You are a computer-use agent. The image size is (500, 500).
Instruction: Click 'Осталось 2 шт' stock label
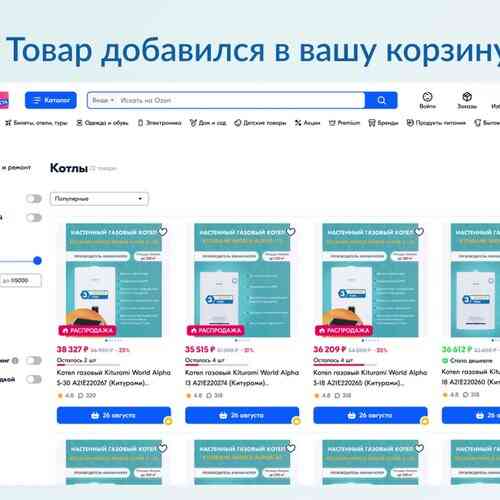pyautogui.click(x=76, y=360)
